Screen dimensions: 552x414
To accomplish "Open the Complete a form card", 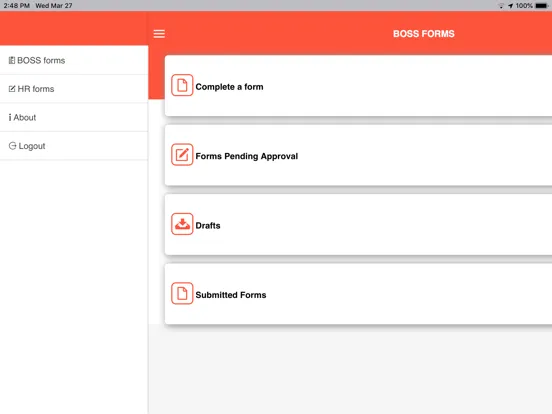I will [x=358, y=86].
